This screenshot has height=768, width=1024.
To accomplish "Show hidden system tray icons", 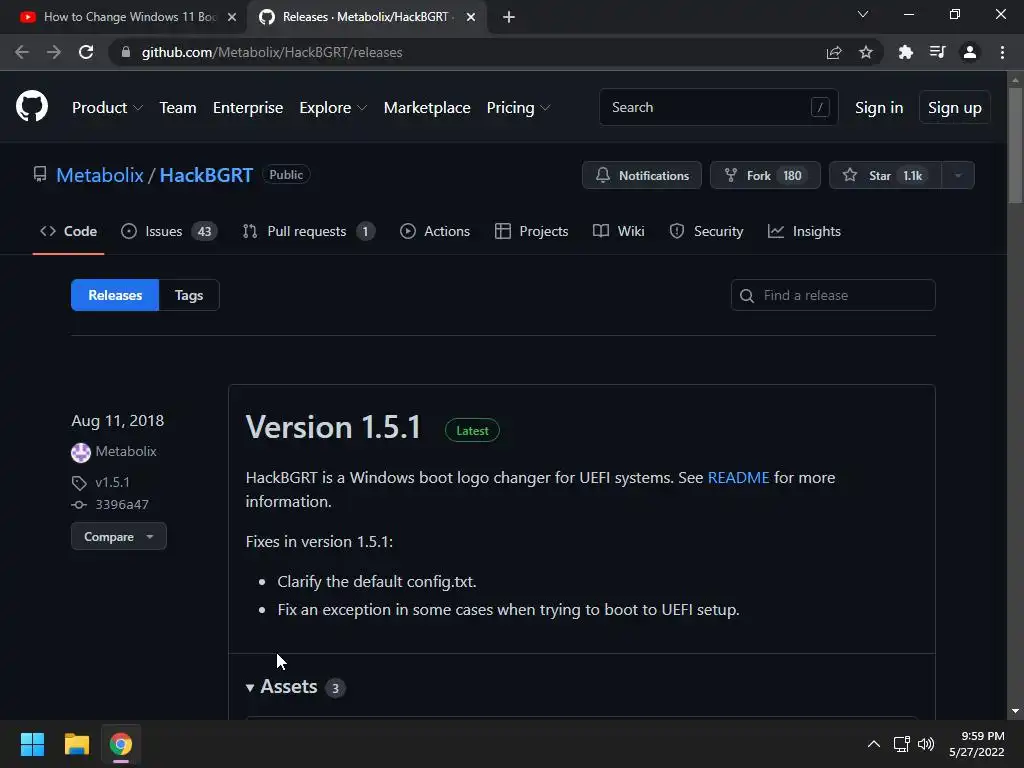I will (x=873, y=744).
